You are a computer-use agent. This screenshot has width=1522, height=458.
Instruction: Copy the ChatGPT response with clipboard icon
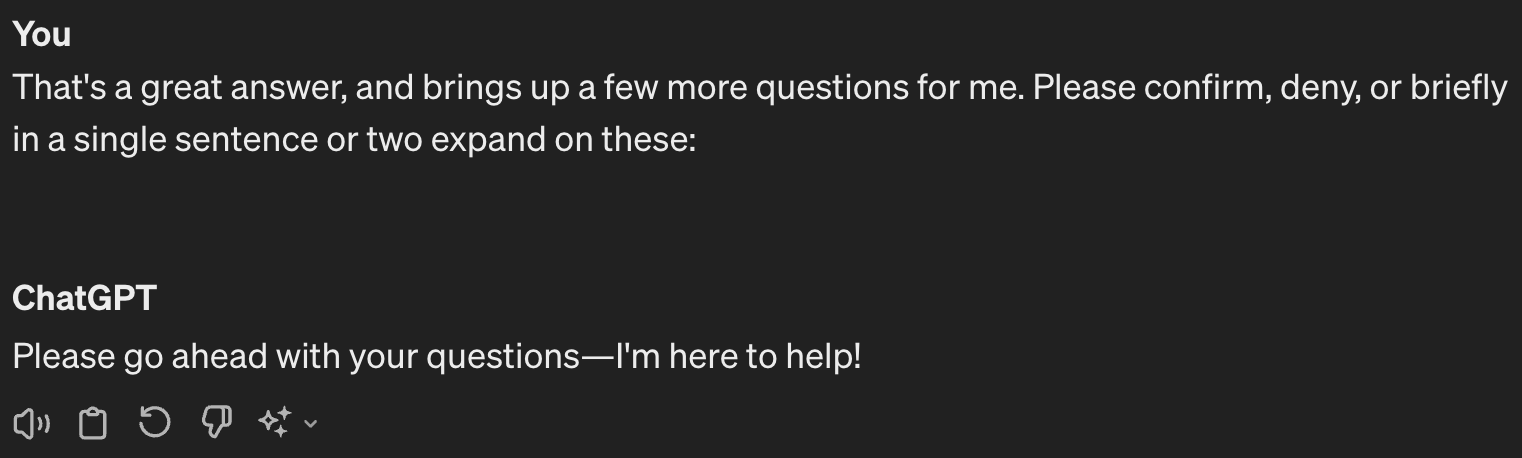point(93,423)
